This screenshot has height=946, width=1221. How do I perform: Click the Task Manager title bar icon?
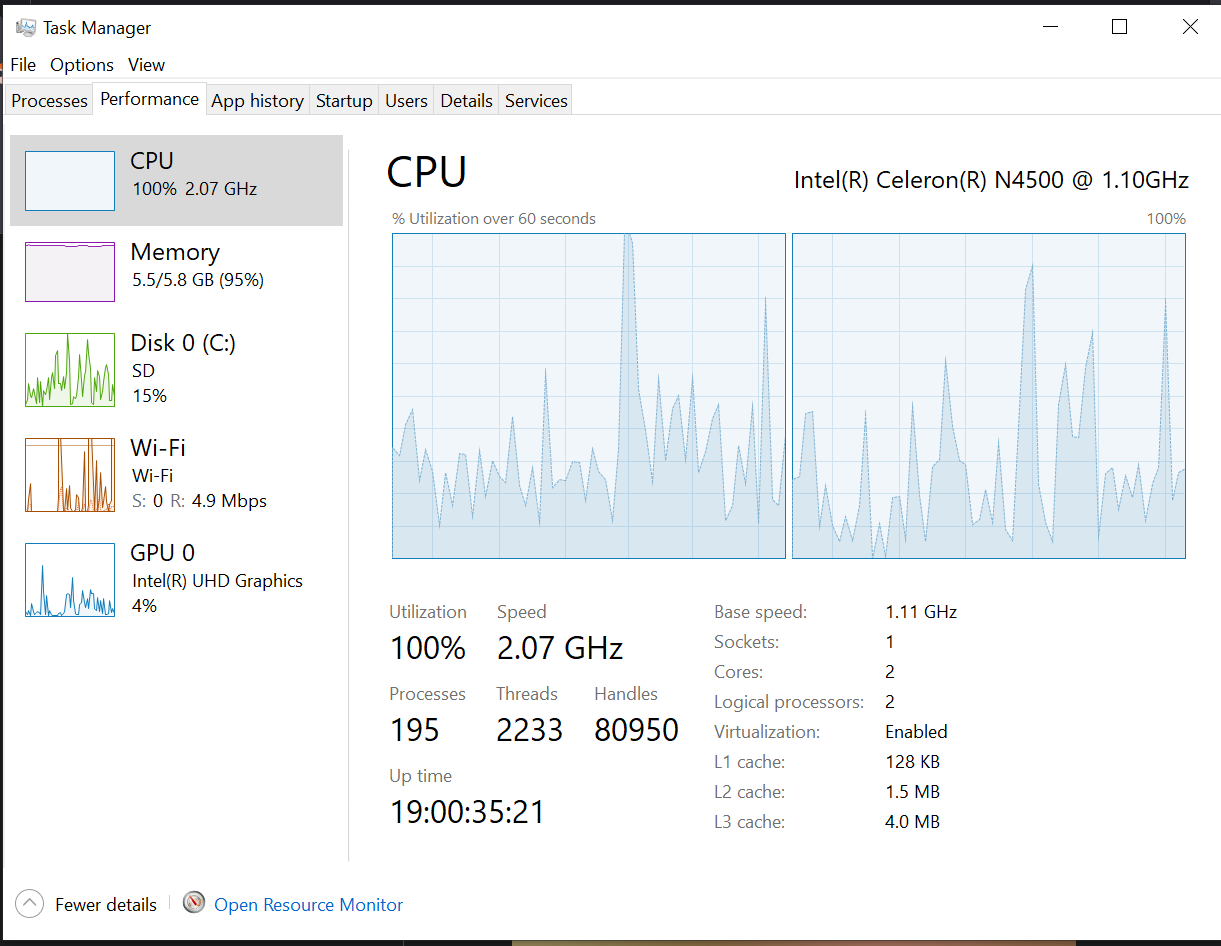(x=26, y=27)
